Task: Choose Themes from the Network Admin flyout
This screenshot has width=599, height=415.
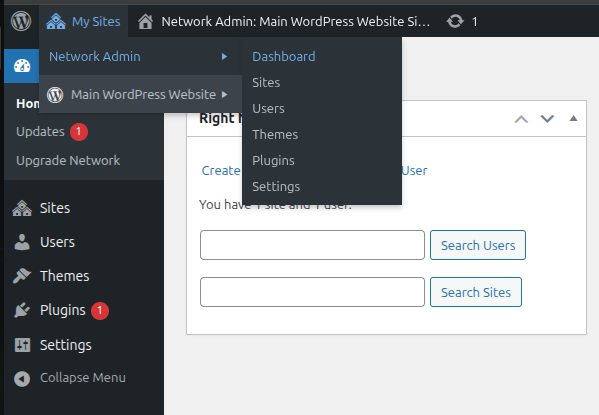Action: [x=275, y=135]
